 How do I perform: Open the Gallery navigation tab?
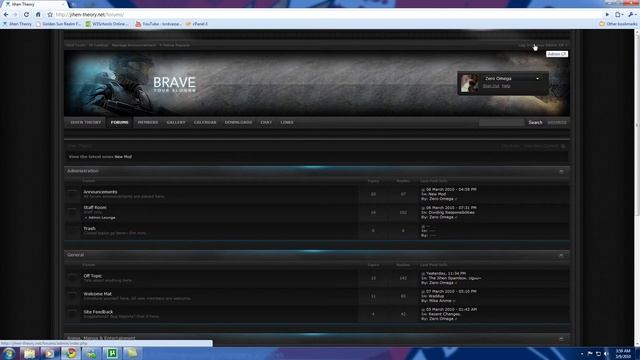tap(176, 122)
